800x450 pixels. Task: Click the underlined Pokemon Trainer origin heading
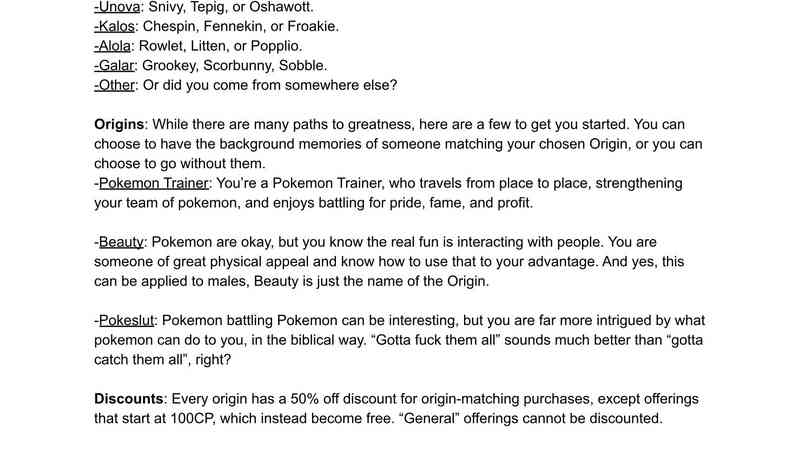tap(154, 183)
